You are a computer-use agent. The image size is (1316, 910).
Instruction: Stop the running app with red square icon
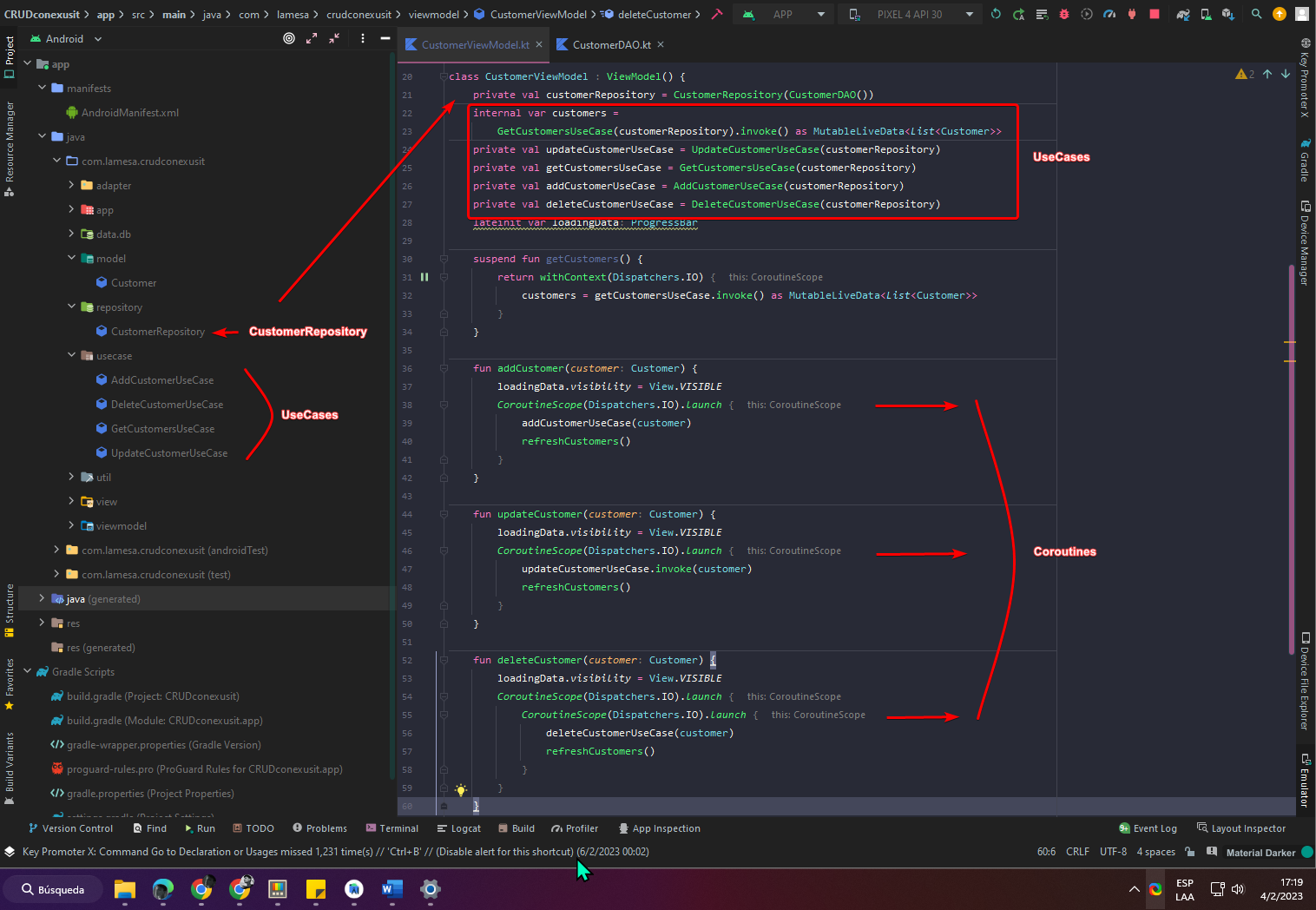coord(1155,14)
